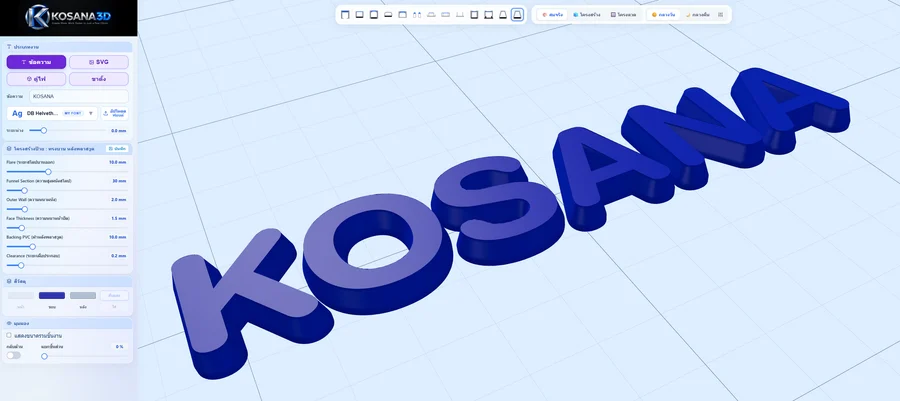Select the lightbox (ตู้ไฟ) type tab
This screenshot has height=401, width=900.
coord(36,79)
